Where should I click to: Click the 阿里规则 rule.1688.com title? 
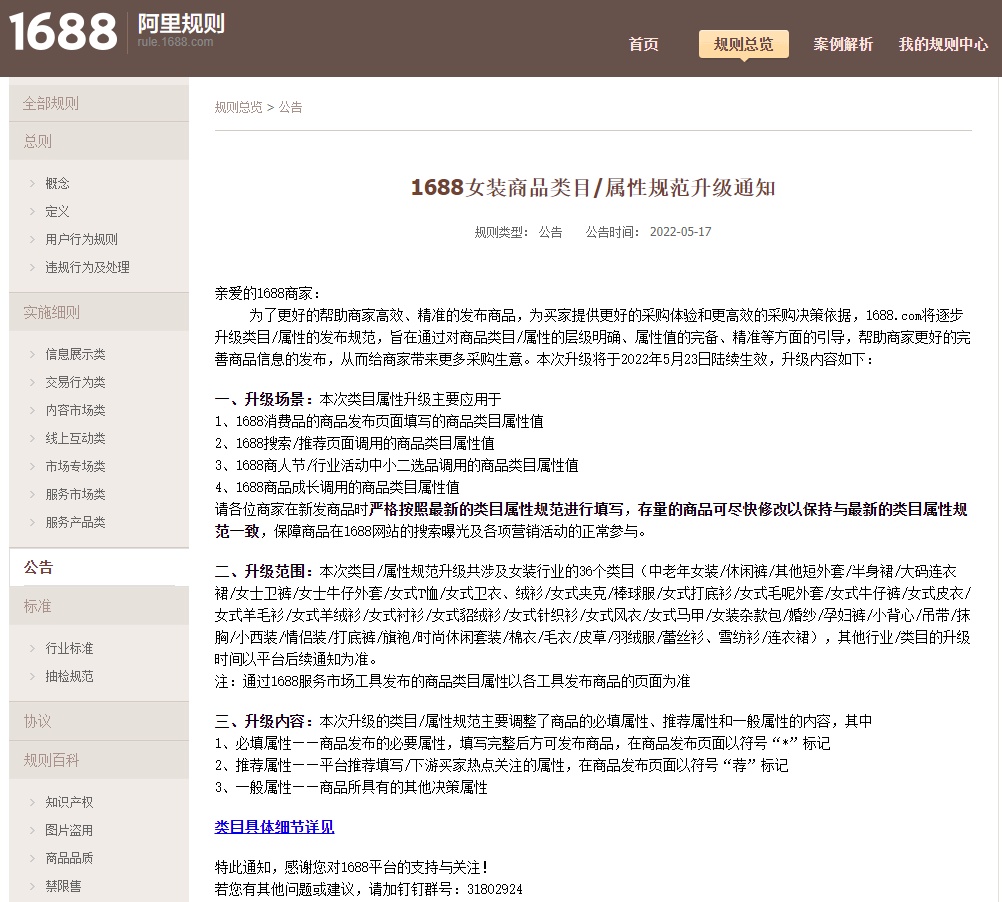181,31
